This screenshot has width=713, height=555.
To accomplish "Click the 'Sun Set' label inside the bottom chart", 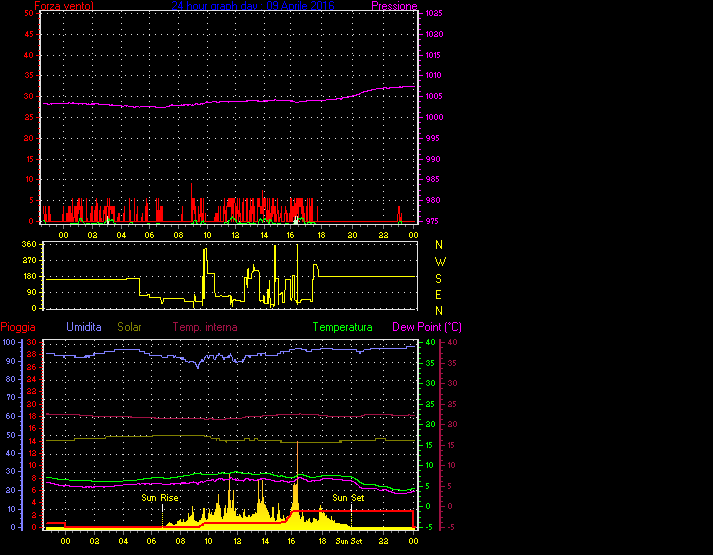I will [348, 498].
